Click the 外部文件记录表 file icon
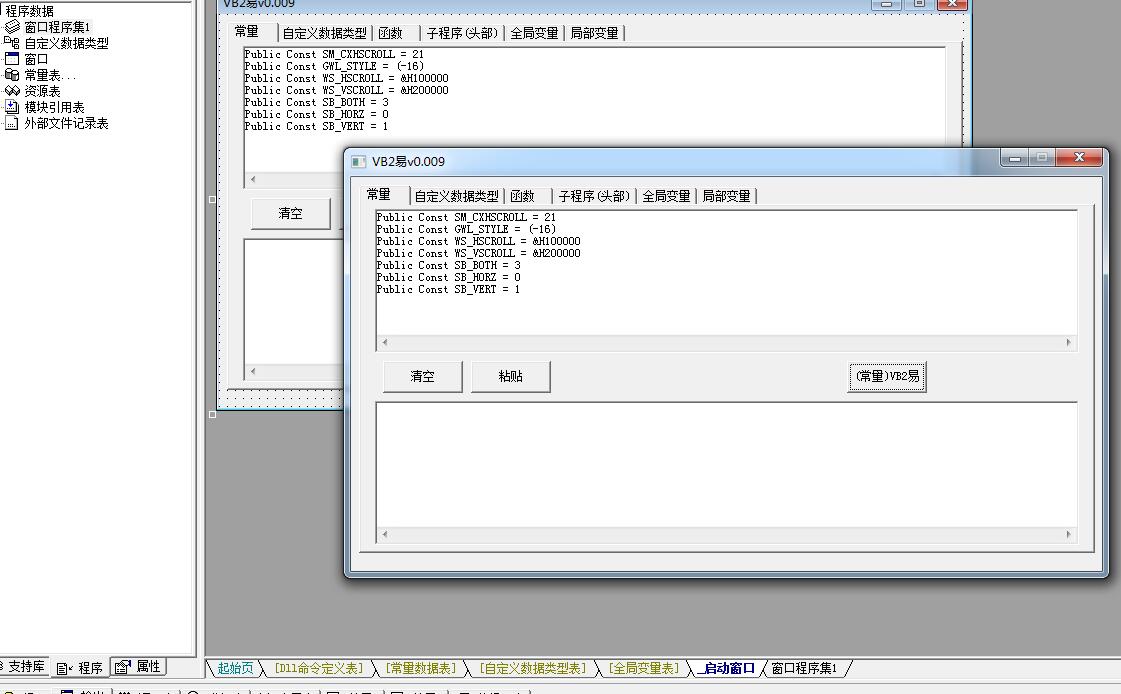 [x=12, y=123]
